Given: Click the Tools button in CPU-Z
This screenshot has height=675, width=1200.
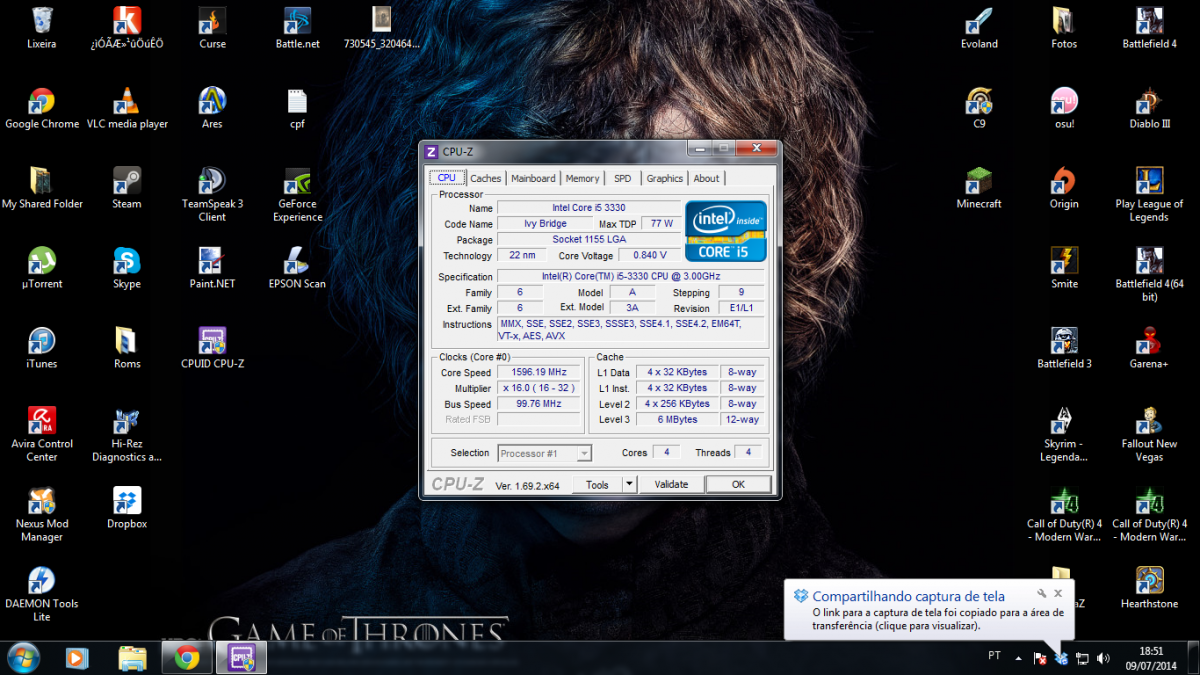Looking at the screenshot, I should click(597, 484).
